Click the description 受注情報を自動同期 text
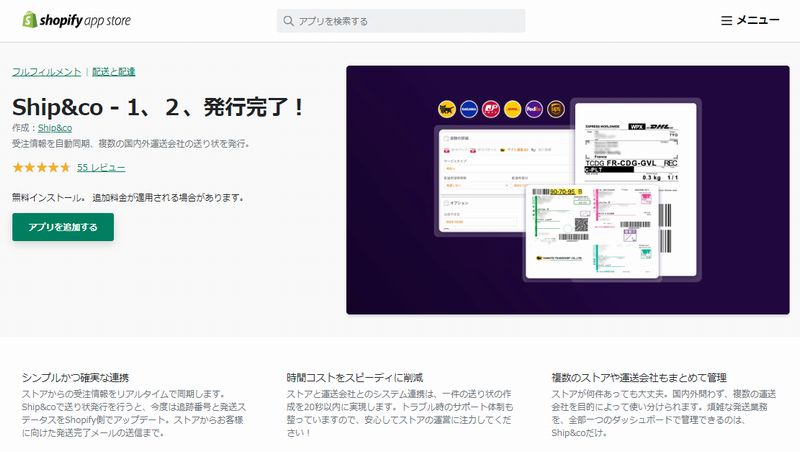Viewport: 800px width, 452px height. (131, 144)
